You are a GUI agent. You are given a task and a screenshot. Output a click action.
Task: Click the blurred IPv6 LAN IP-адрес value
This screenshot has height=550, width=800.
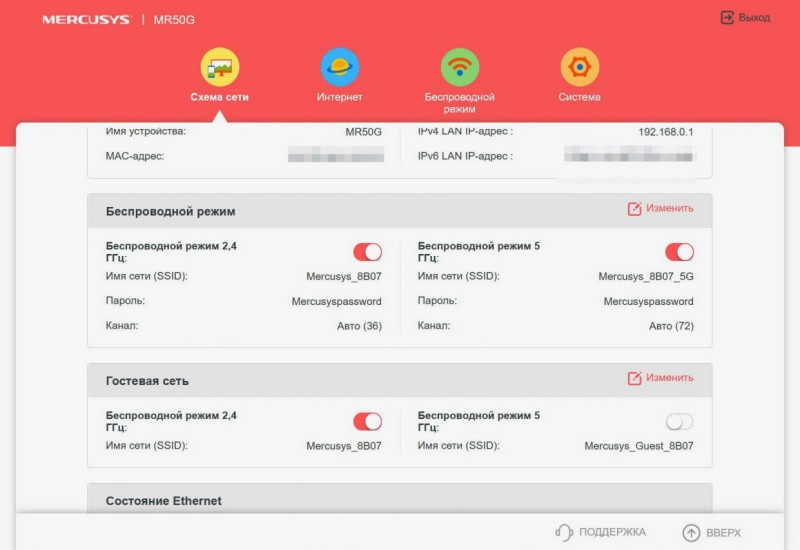click(630, 154)
